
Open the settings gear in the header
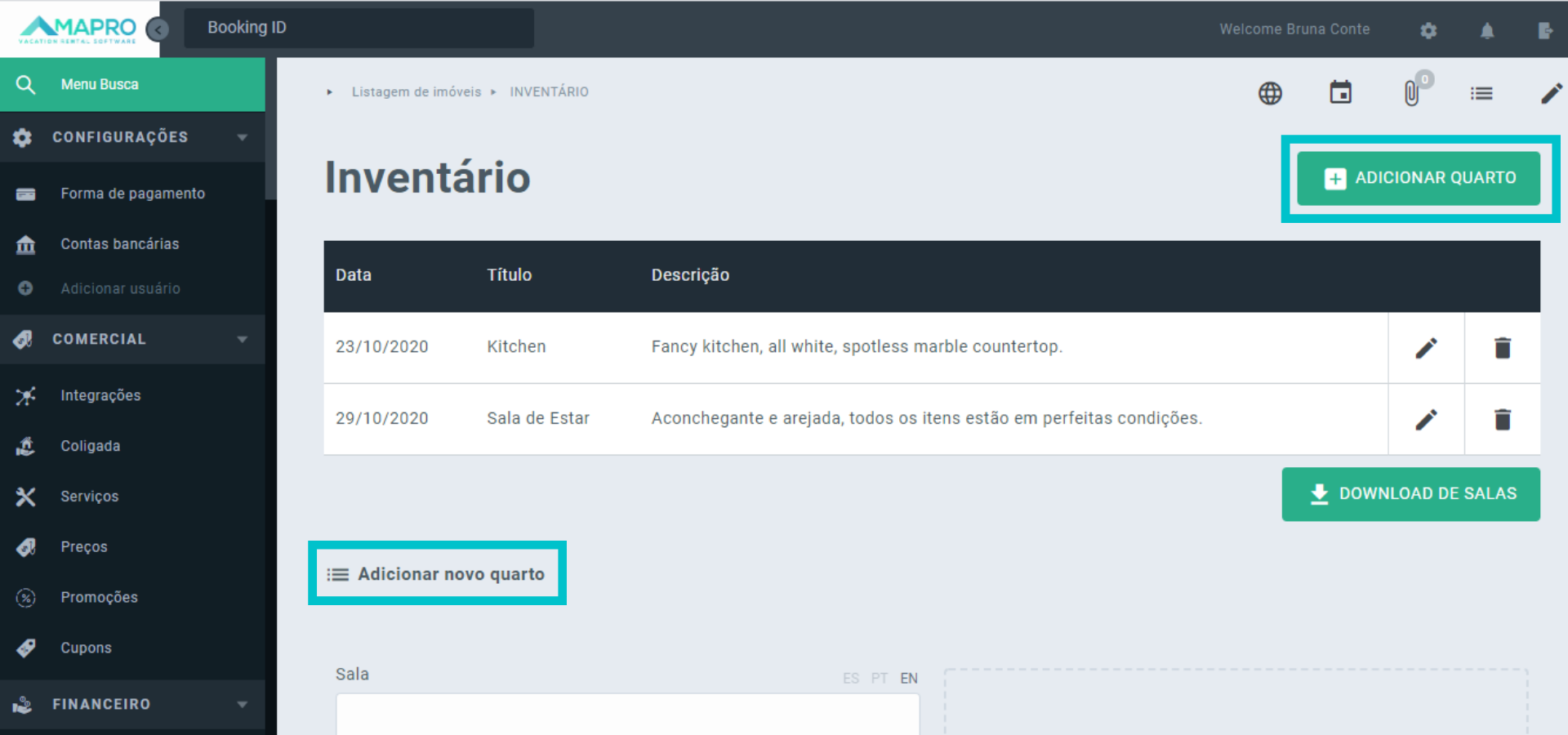pos(1428,30)
